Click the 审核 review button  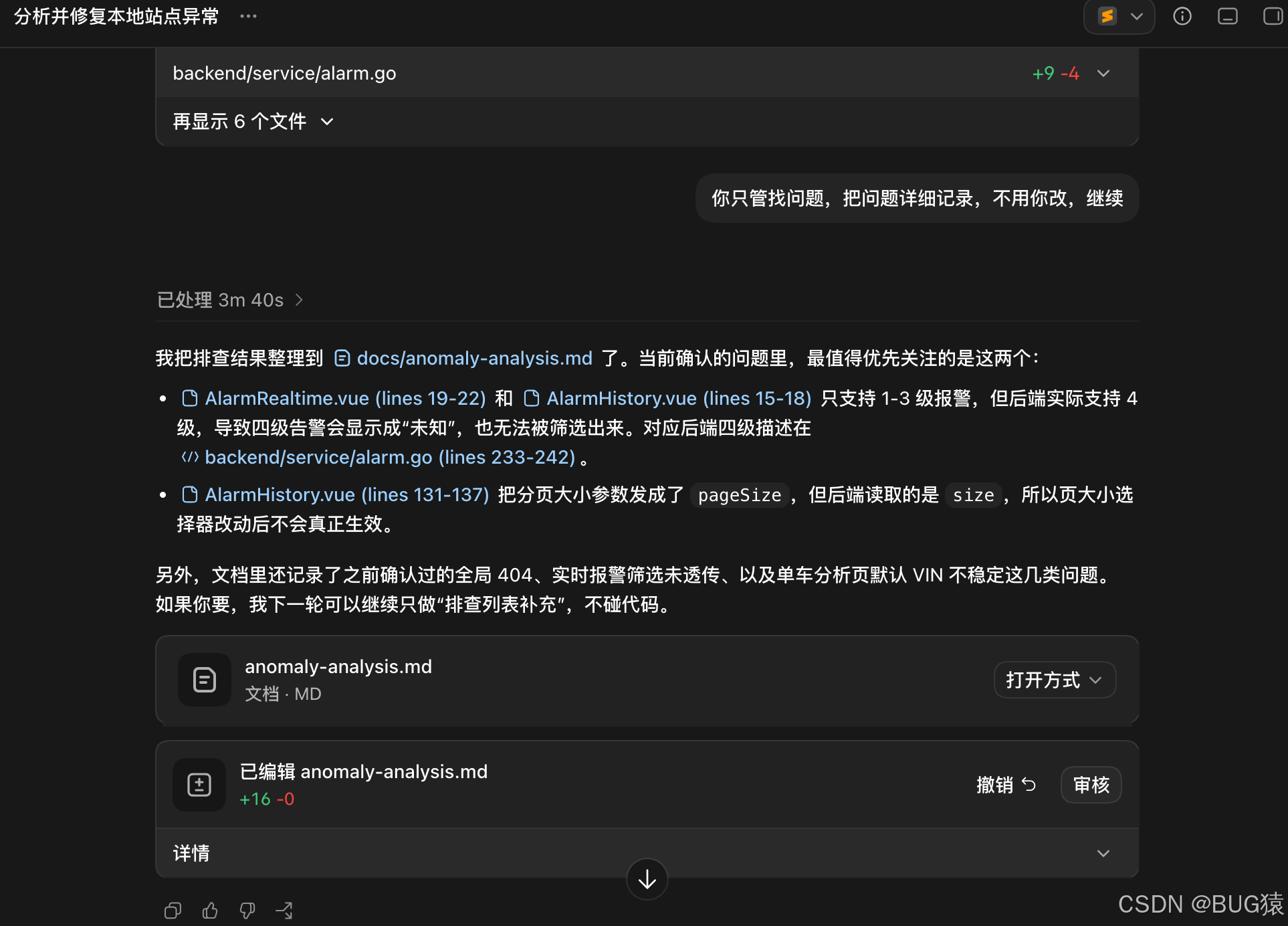pyautogui.click(x=1091, y=785)
